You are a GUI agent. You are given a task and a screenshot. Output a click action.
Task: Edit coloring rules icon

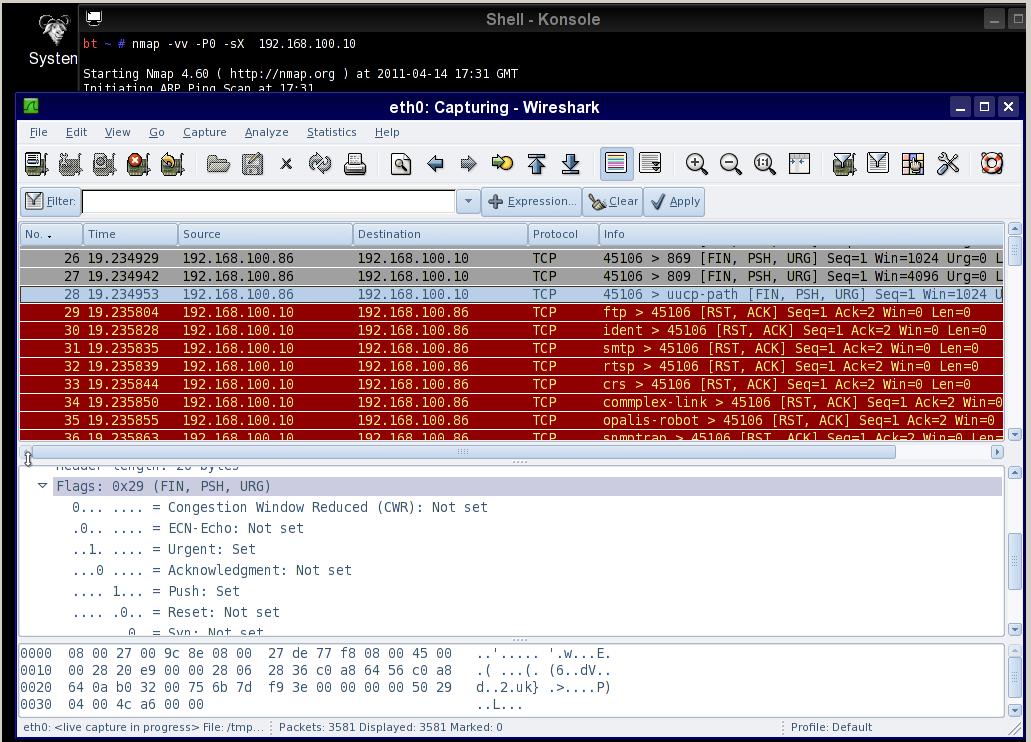913,164
